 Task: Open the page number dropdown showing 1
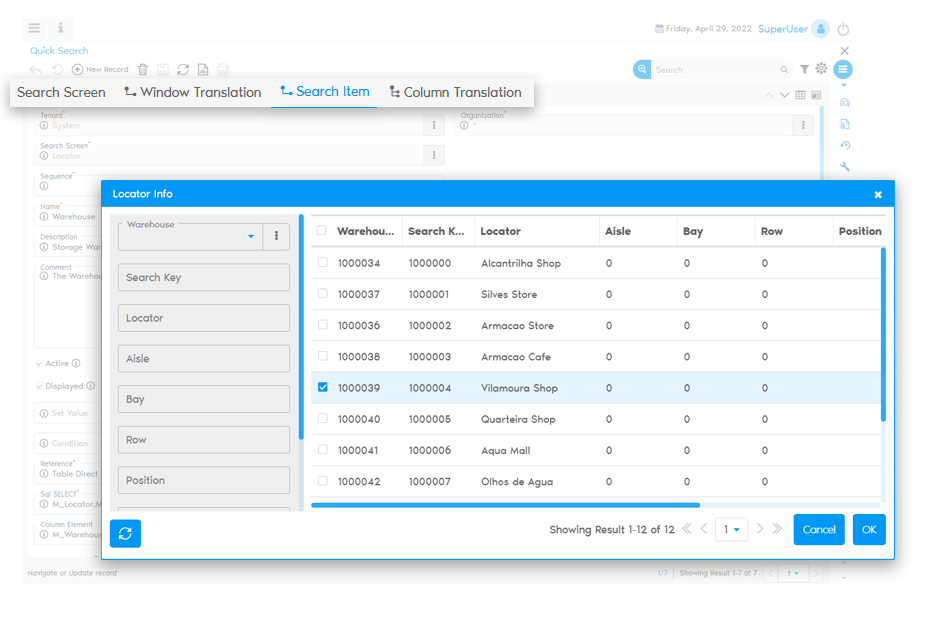(733, 529)
